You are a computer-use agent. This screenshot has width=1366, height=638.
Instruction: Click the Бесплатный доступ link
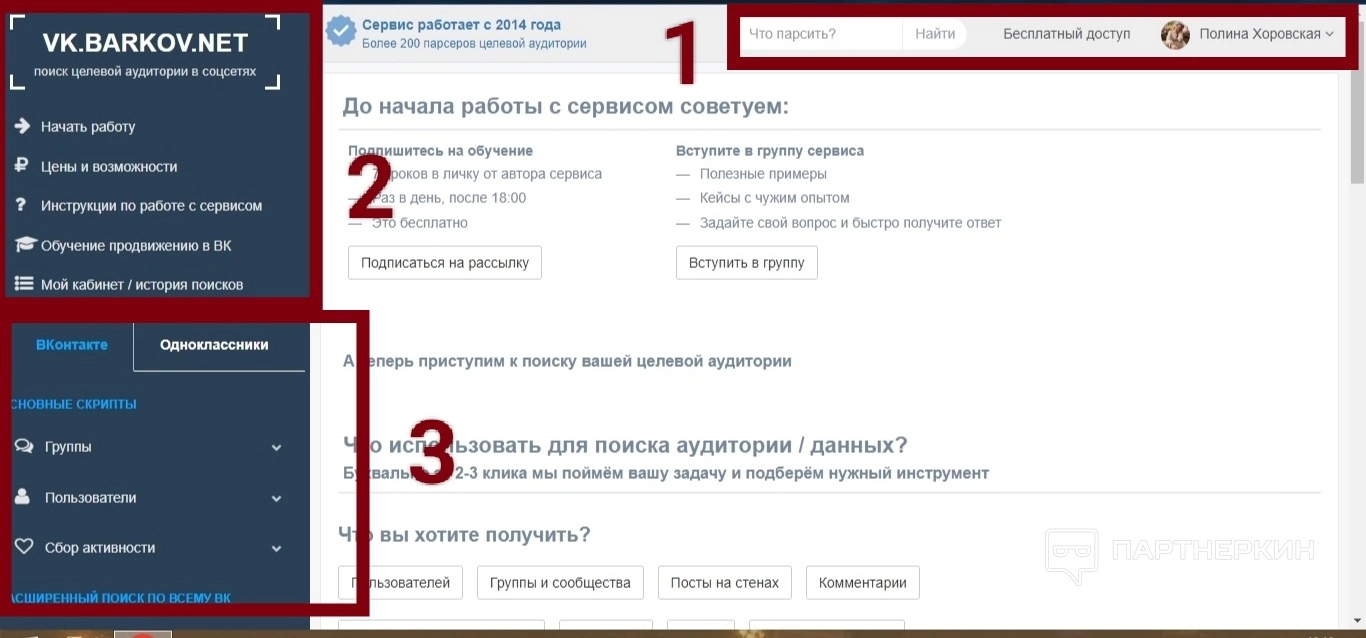[x=1067, y=34]
